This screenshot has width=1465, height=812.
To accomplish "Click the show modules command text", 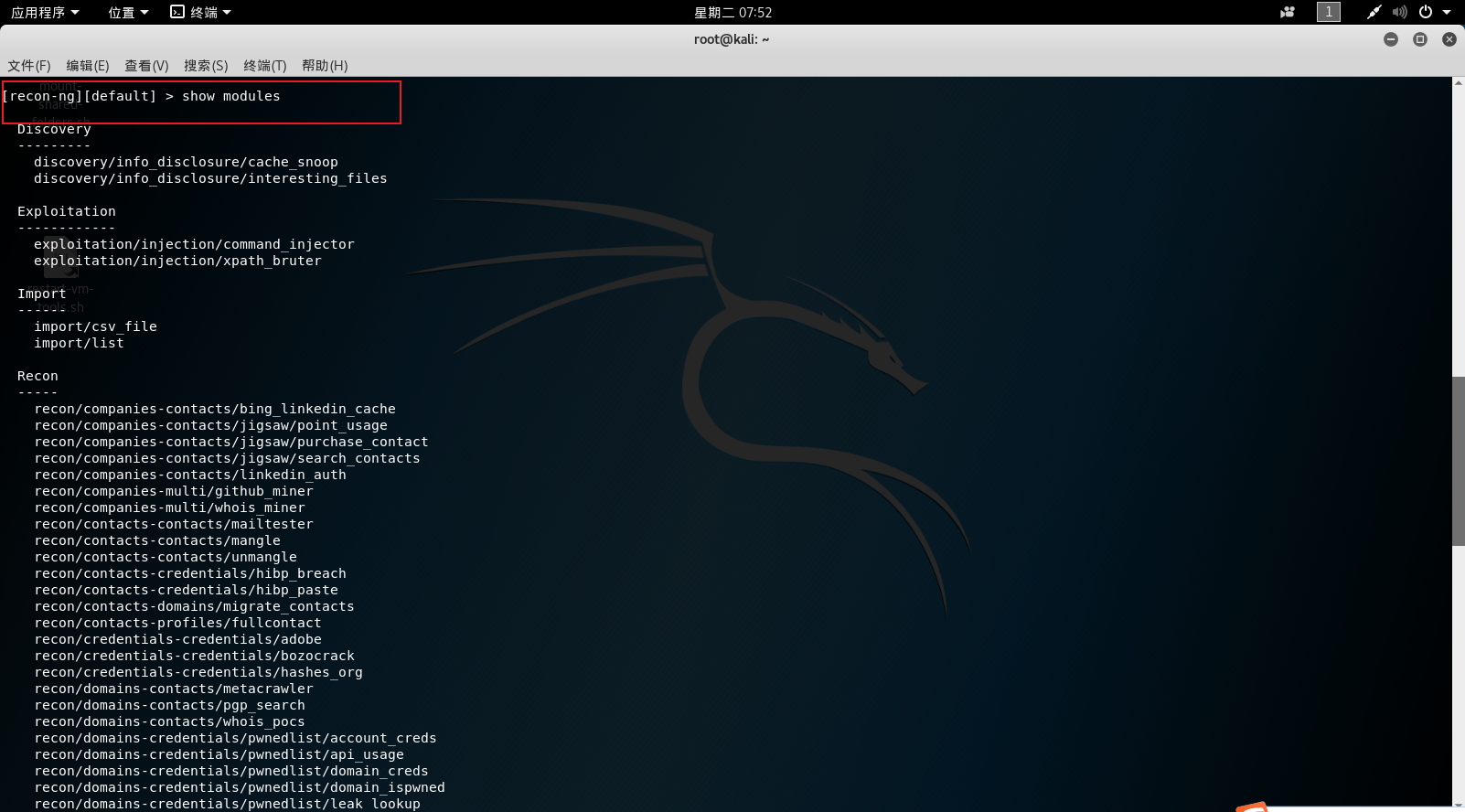I will tap(231, 96).
